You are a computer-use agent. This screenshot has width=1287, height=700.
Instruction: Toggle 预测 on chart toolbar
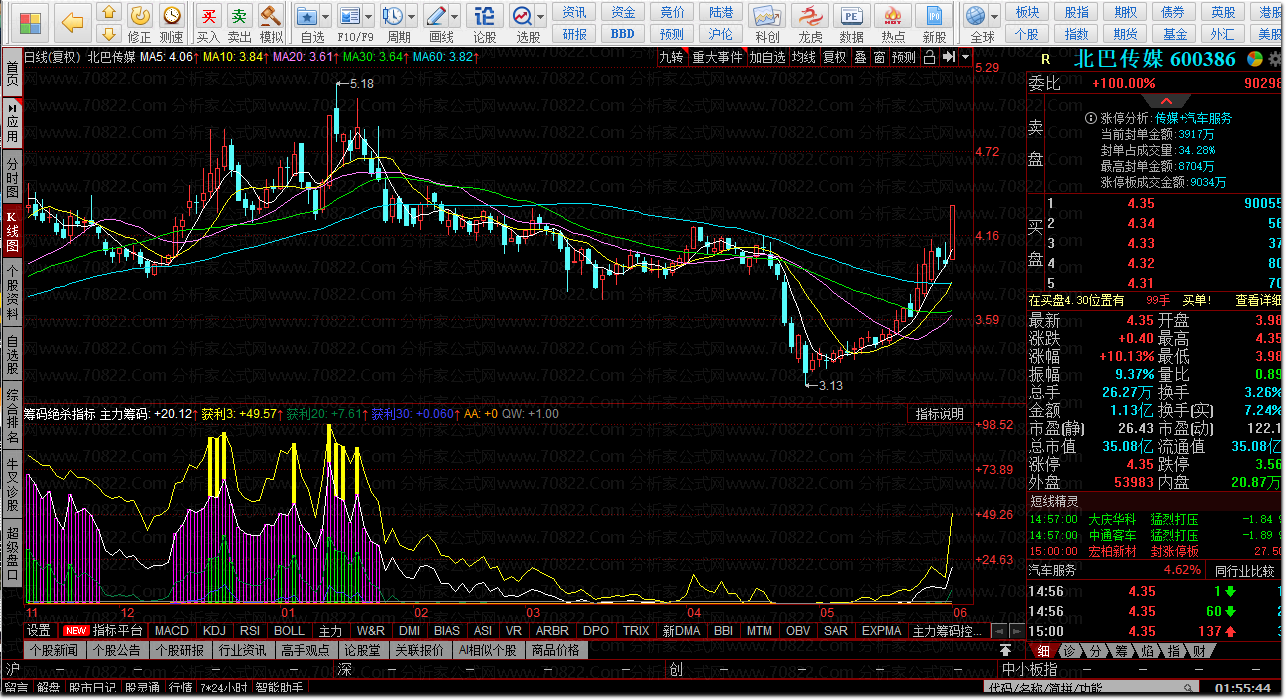904,57
